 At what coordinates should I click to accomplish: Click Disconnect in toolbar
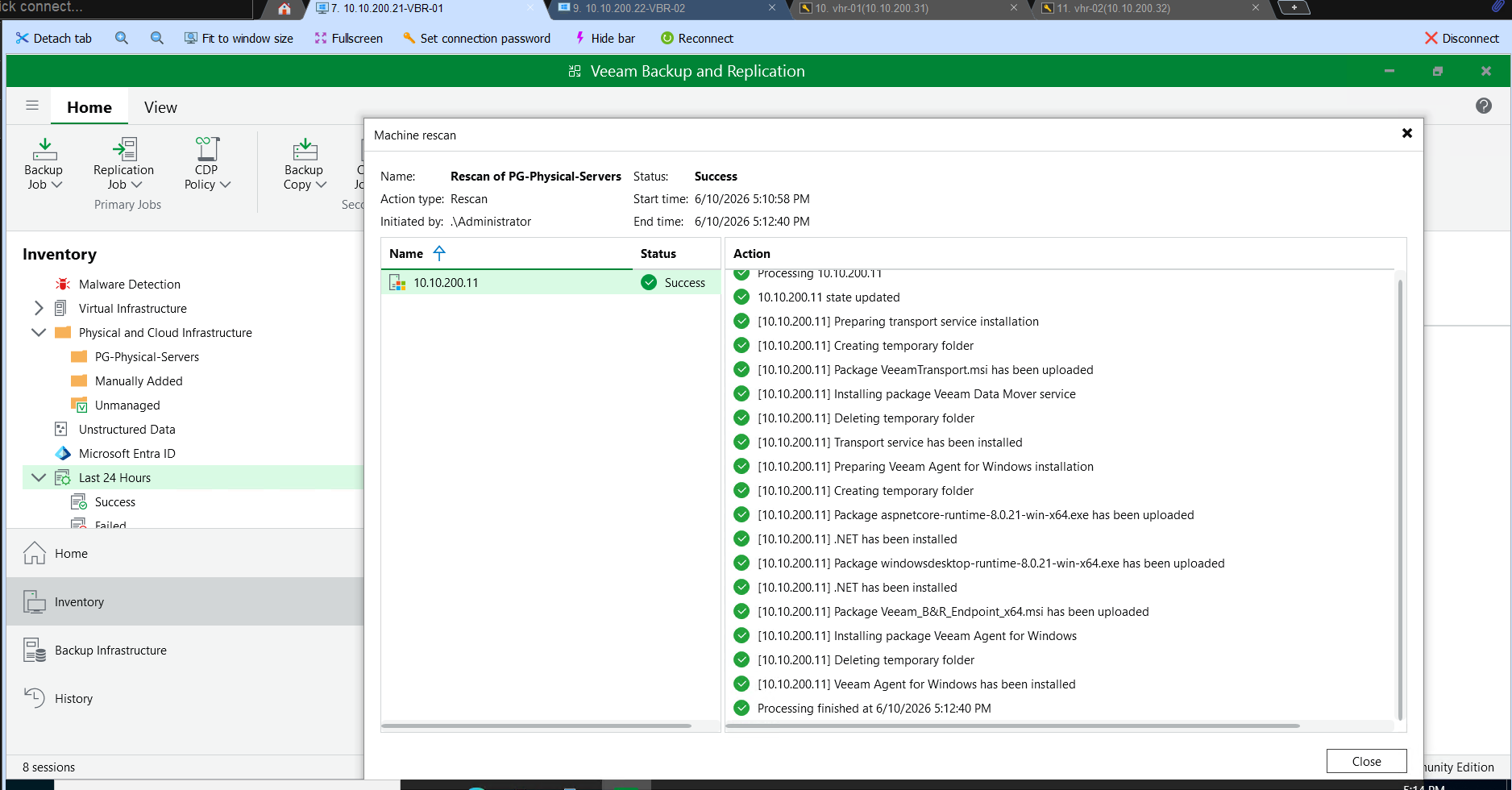(1462, 38)
